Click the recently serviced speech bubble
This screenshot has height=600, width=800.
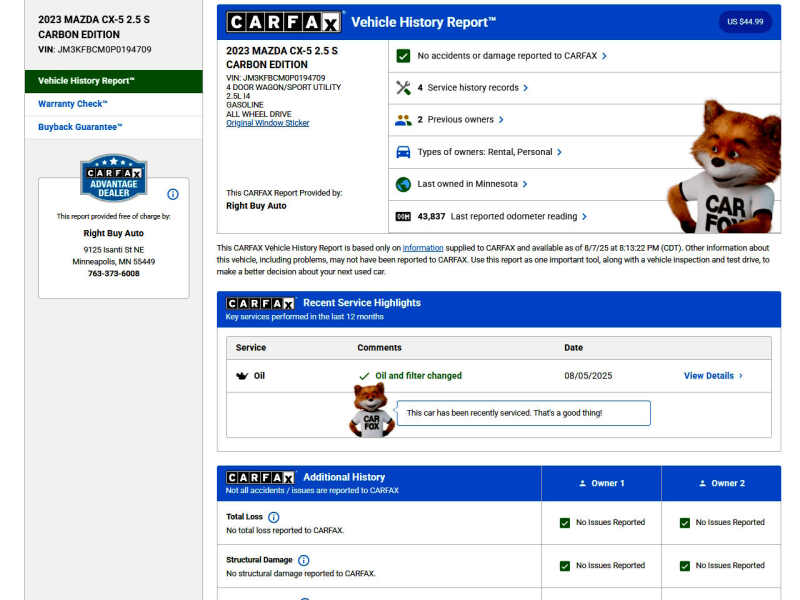point(523,413)
